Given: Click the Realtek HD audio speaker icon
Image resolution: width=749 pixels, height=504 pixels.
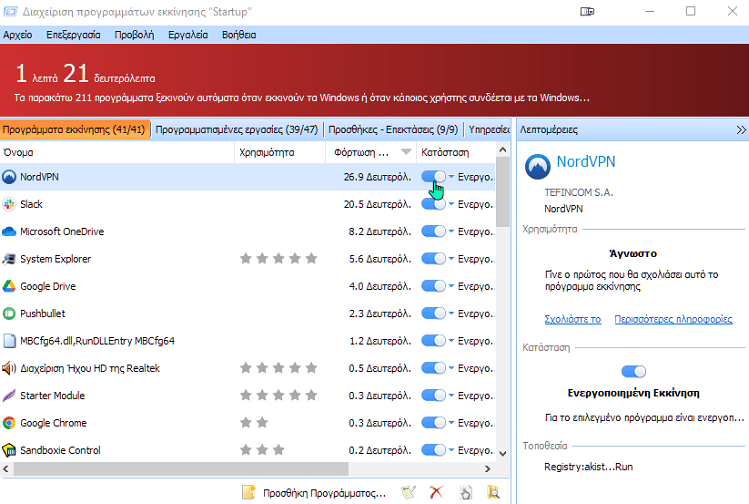Looking at the screenshot, I should pos(9,368).
